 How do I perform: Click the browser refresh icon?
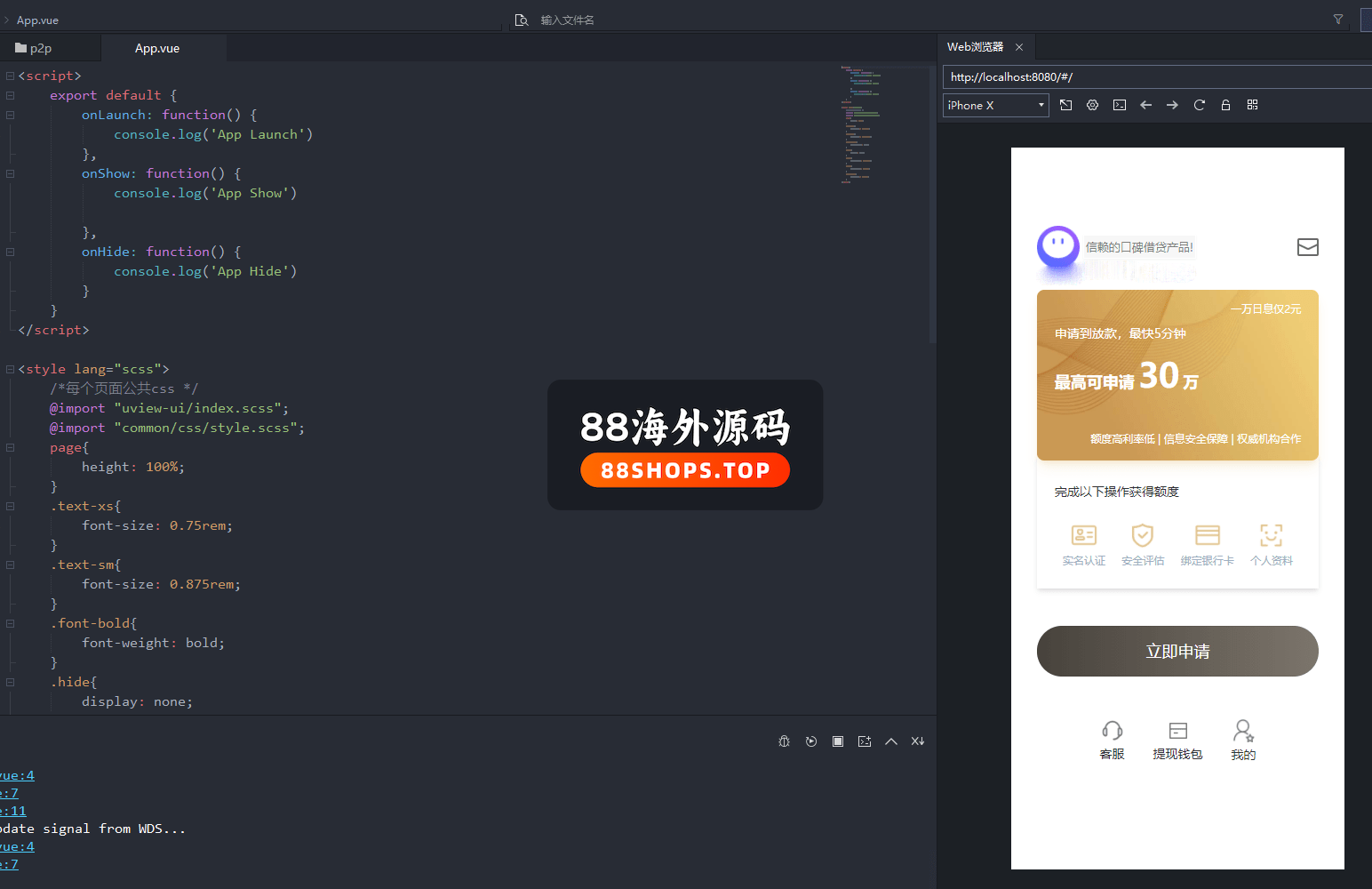[1199, 105]
